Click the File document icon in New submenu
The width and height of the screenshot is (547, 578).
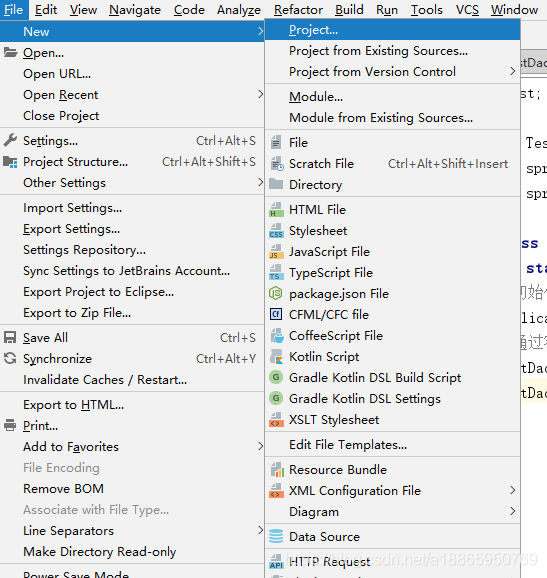tap(276, 142)
